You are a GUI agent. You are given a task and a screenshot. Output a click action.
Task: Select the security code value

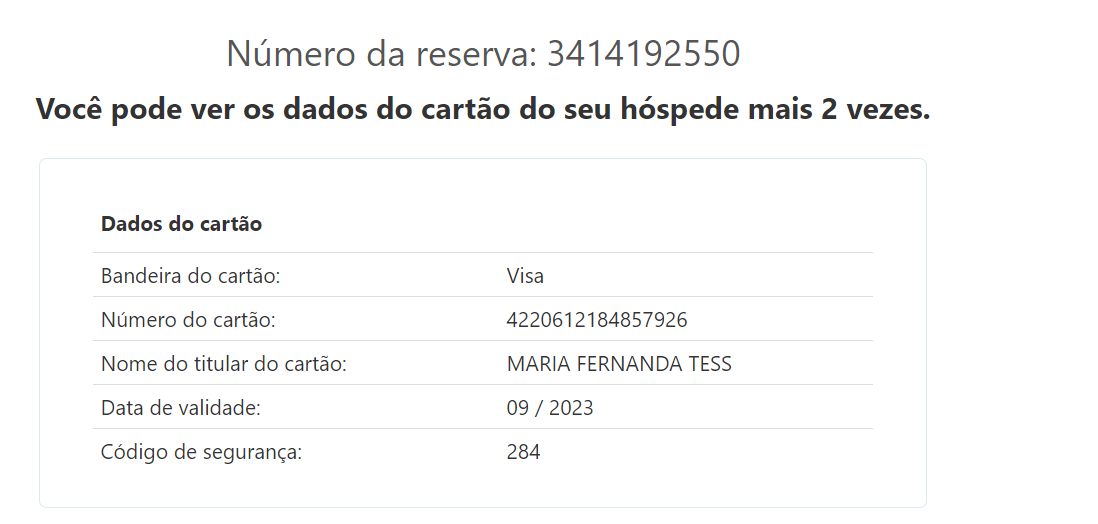[523, 452]
